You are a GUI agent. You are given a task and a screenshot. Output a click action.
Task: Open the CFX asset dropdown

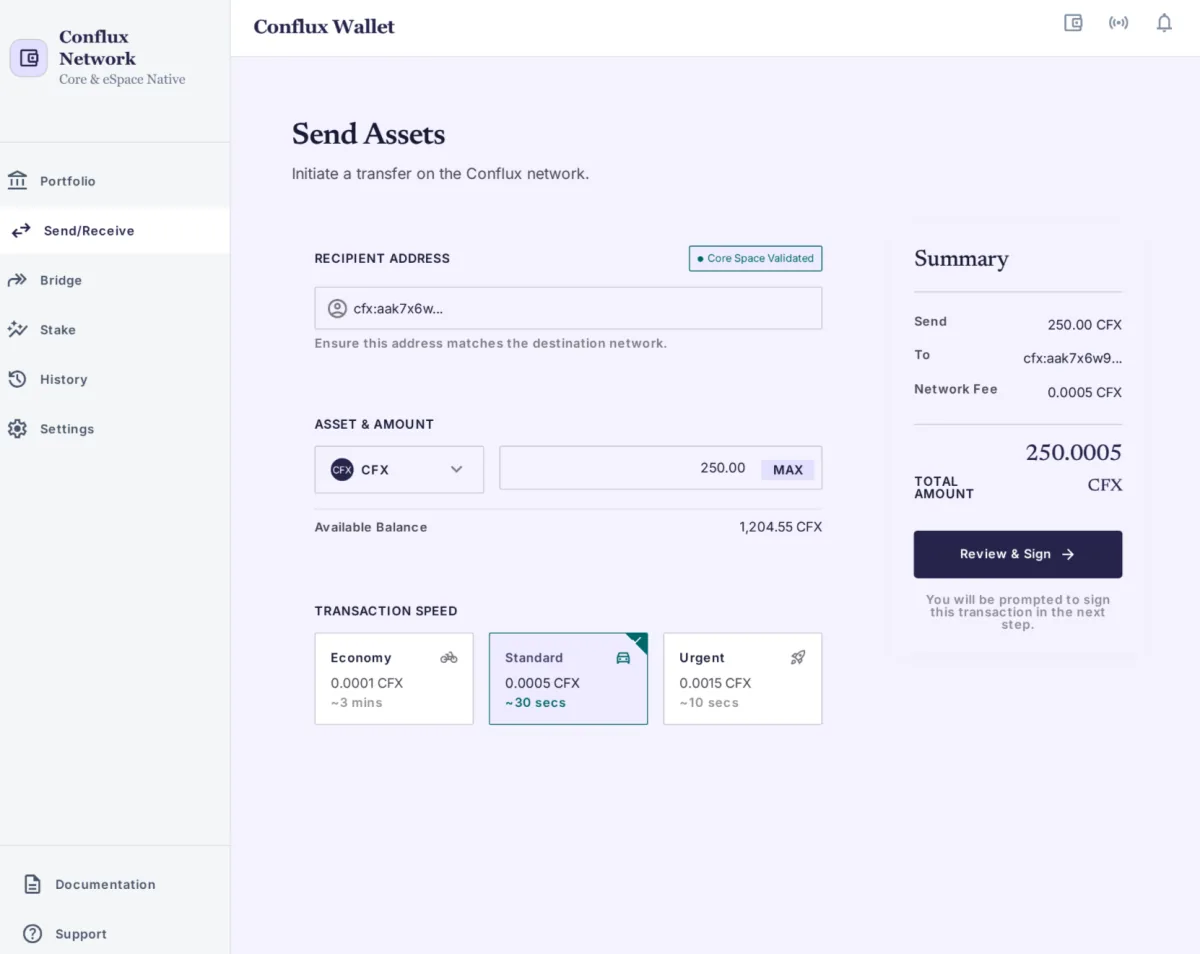[x=399, y=469]
